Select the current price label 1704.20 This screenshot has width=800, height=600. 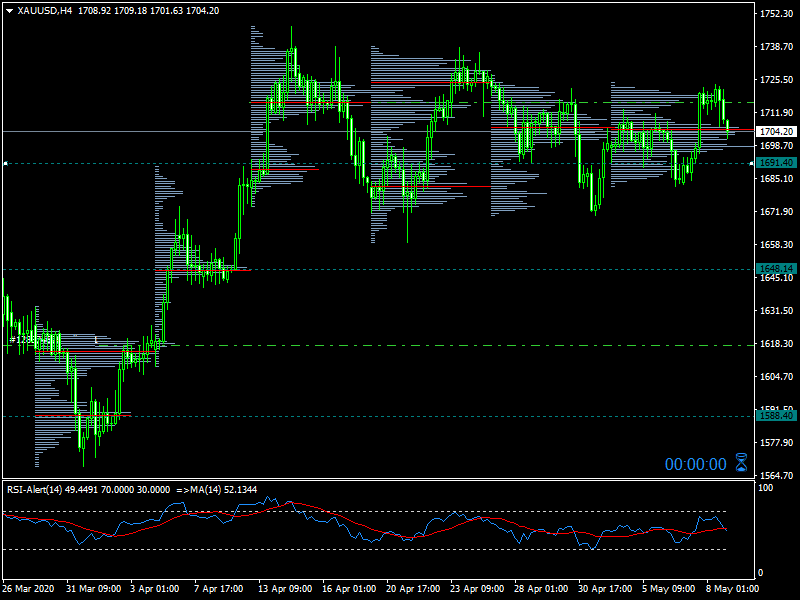point(776,131)
